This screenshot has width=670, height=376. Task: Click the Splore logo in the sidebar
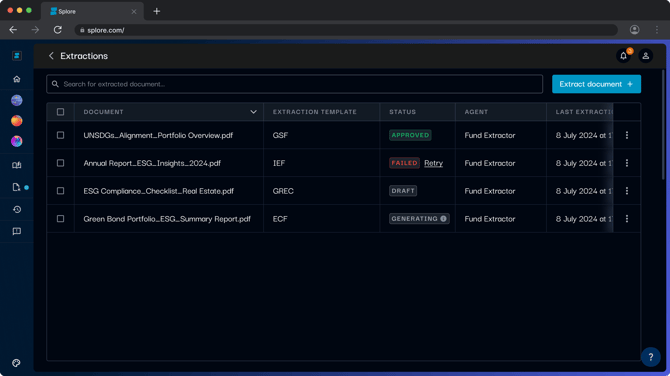coord(17,56)
